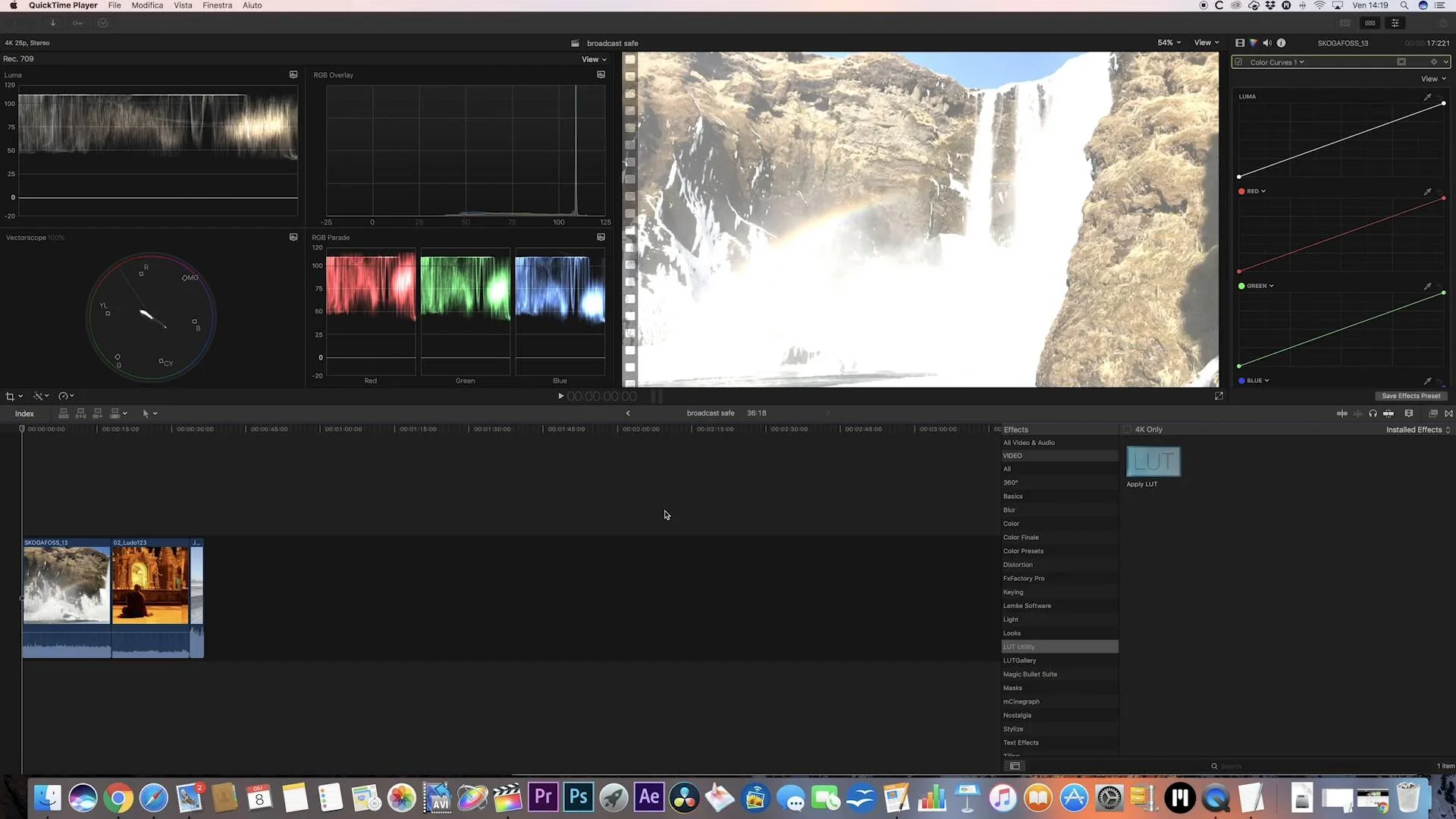Open the Color inspector tab icon

(x=1254, y=43)
